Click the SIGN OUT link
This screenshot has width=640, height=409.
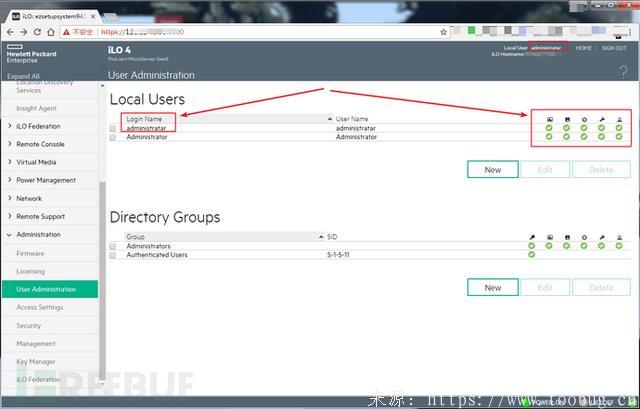615,48
